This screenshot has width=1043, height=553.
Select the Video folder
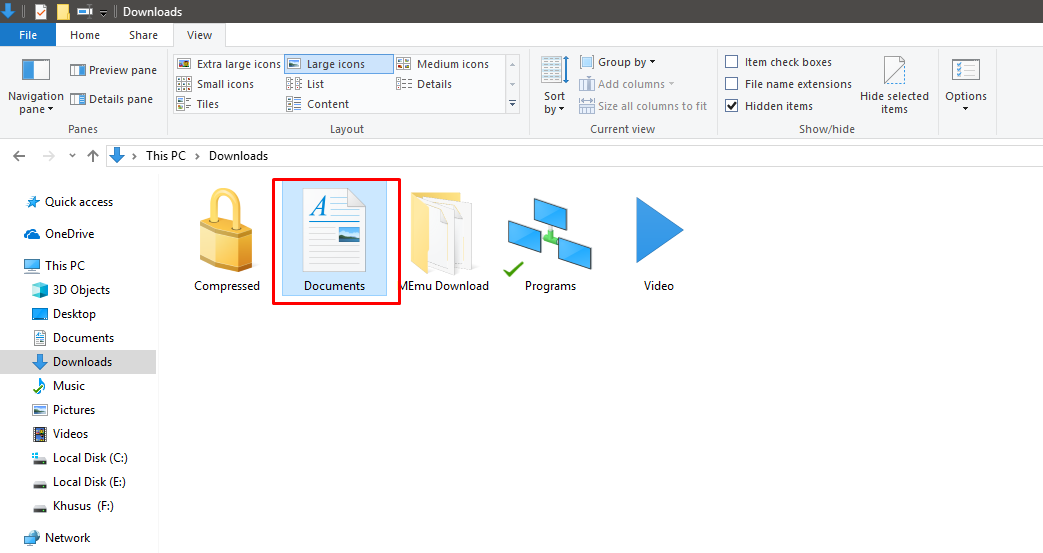[x=659, y=244]
